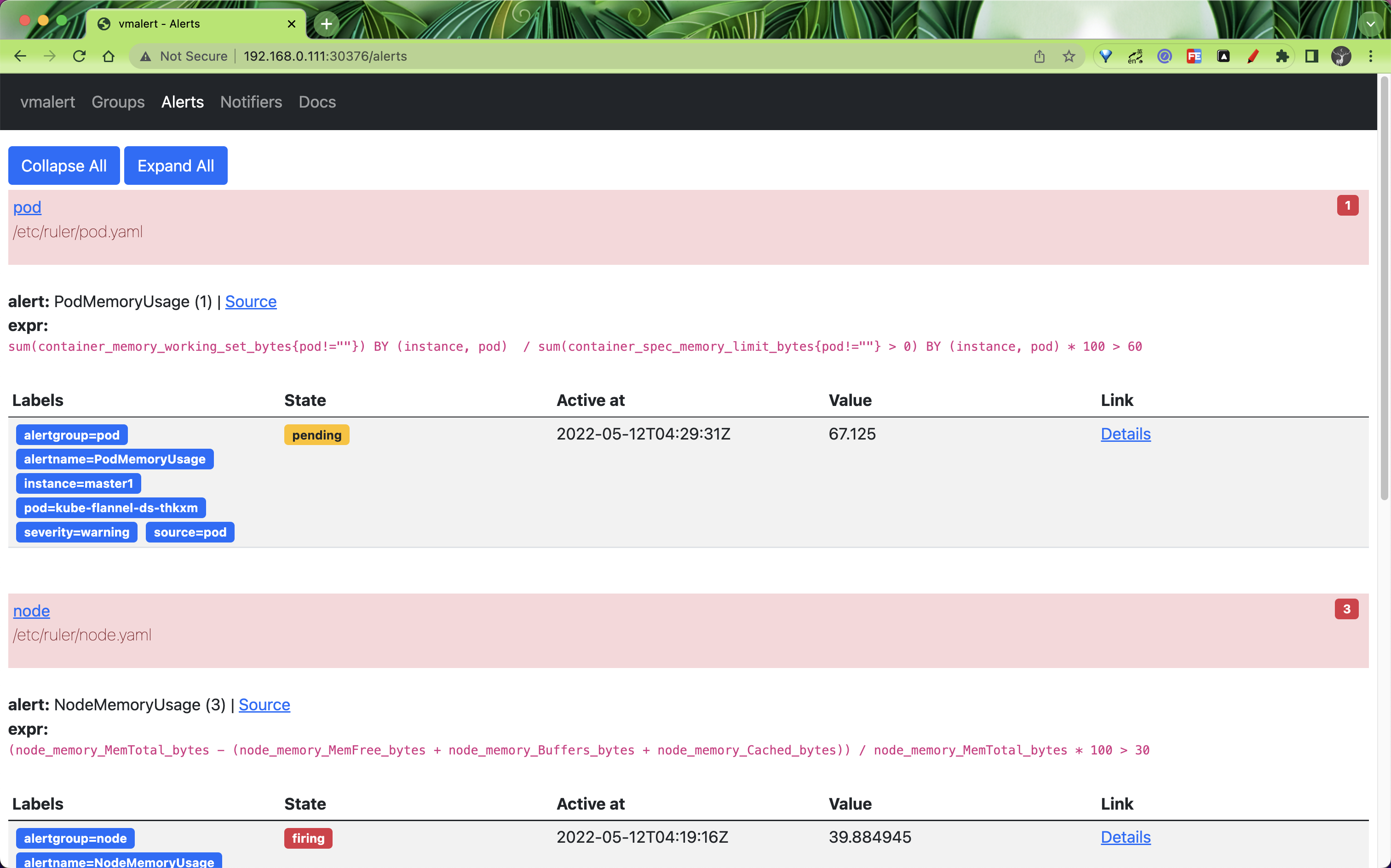Open the Docs page
Viewport: 1391px width, 868px height.
317,102
